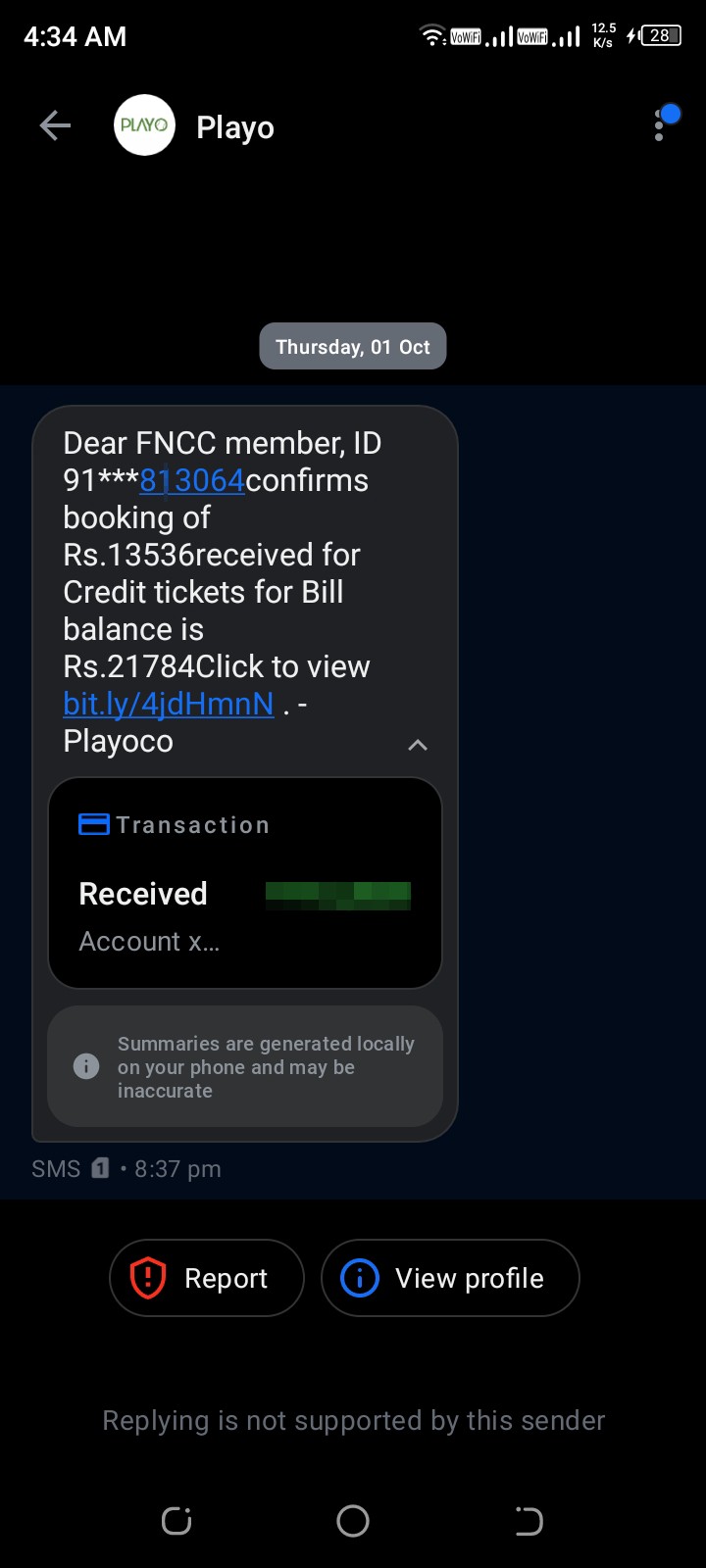Open the Playo sender avatar
706x1568 pixels.
[144, 125]
